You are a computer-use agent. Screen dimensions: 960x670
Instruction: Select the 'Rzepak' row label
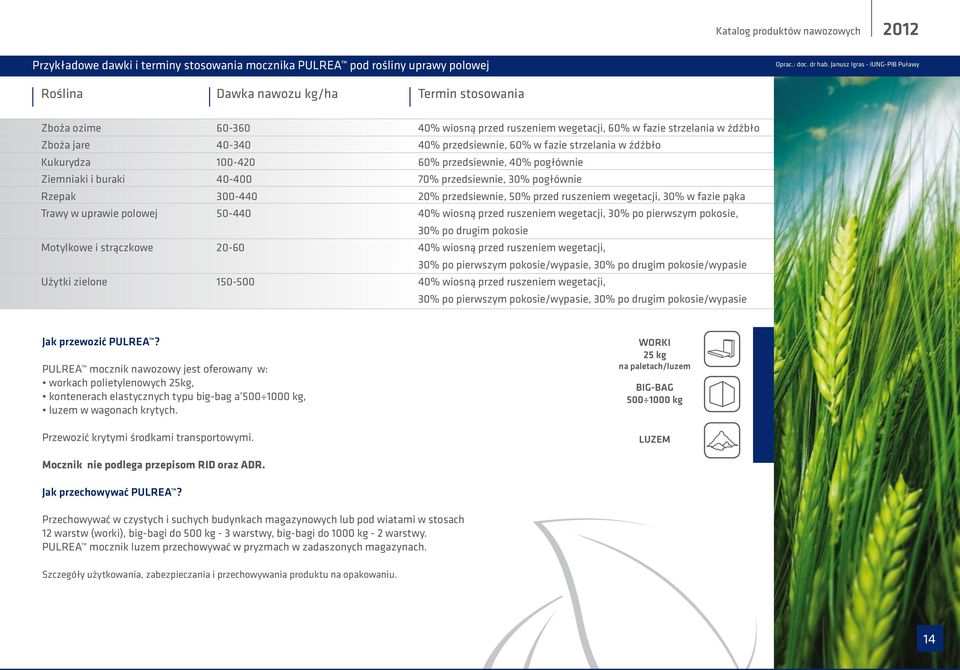[x=59, y=197]
